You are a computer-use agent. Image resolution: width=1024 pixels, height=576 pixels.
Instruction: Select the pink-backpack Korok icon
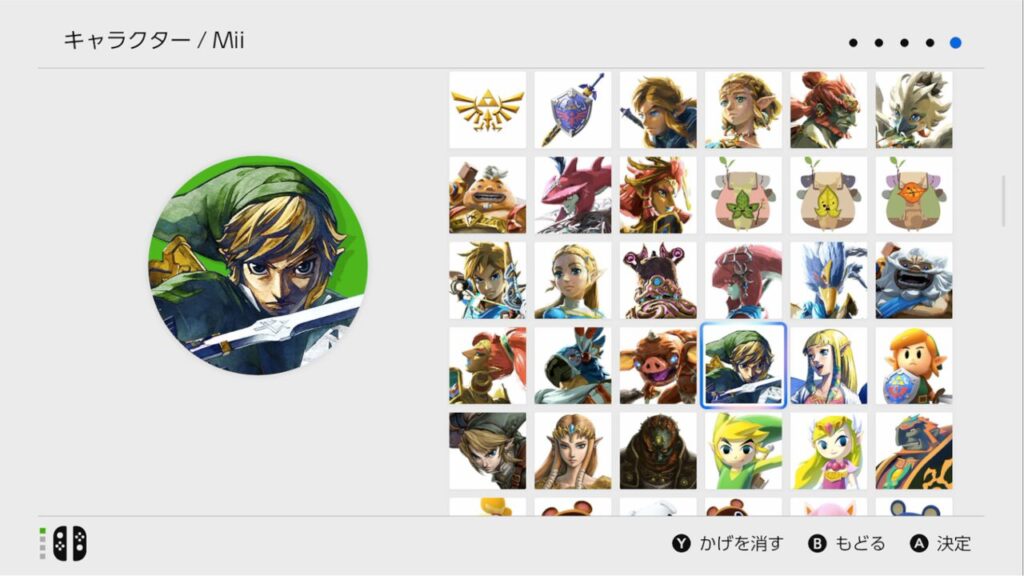743,195
